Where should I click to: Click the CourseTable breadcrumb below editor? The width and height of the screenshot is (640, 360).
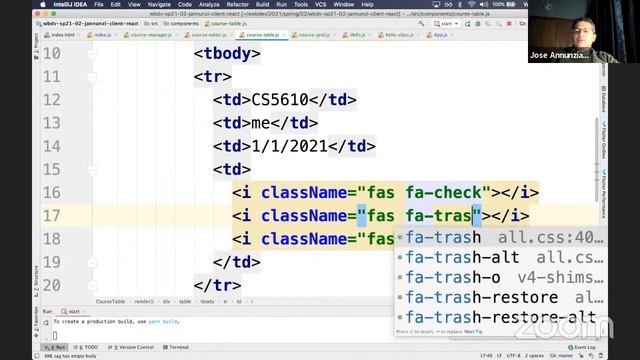pos(110,302)
